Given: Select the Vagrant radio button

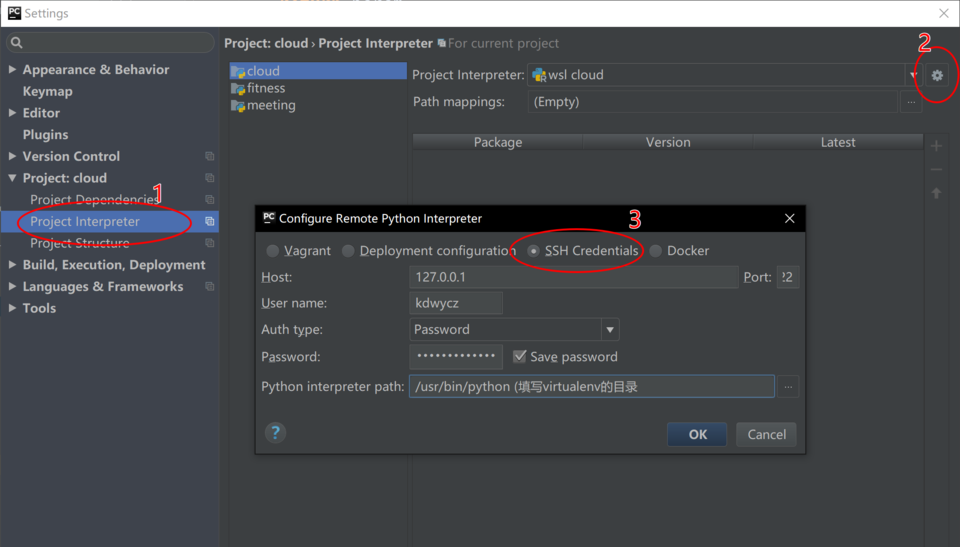Looking at the screenshot, I should 272,251.
